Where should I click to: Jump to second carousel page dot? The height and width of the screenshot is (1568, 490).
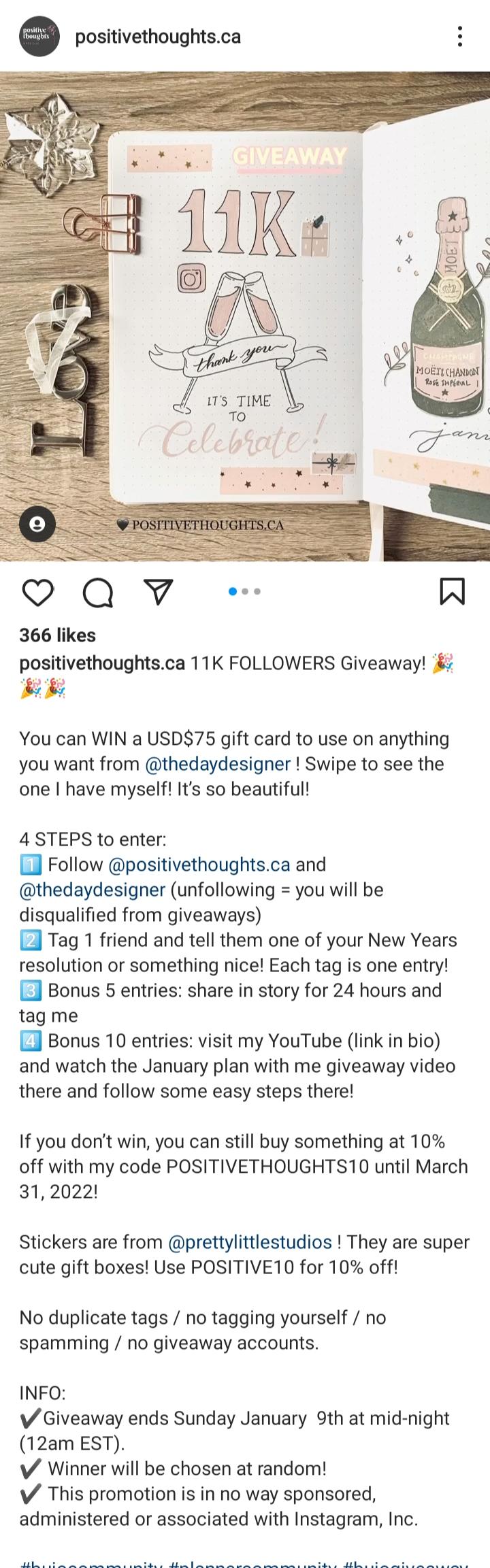coord(246,591)
